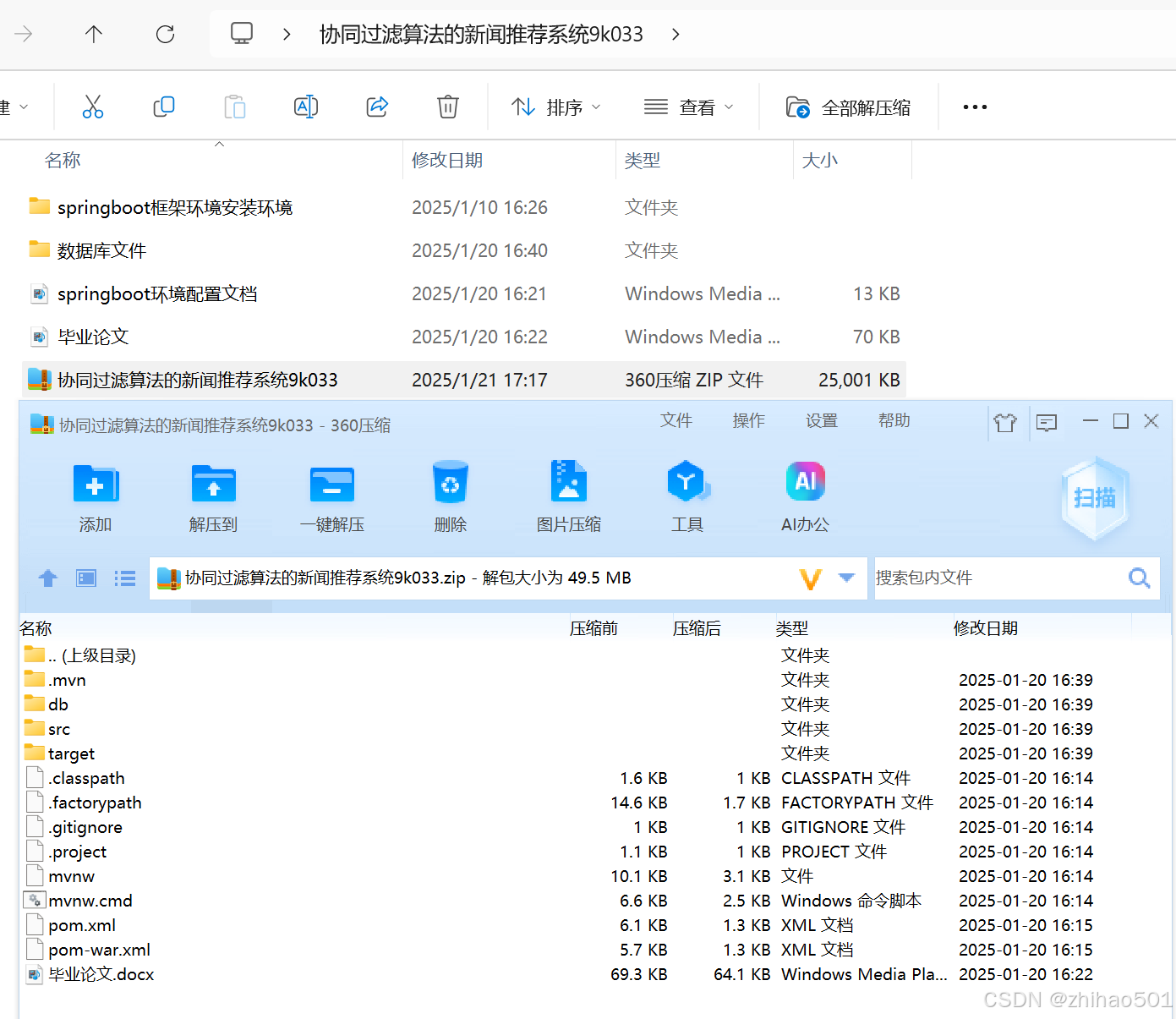Screen dimensions: 1176x1019
Task: Click 一键解压 one-click extract icon
Action: tap(332, 497)
